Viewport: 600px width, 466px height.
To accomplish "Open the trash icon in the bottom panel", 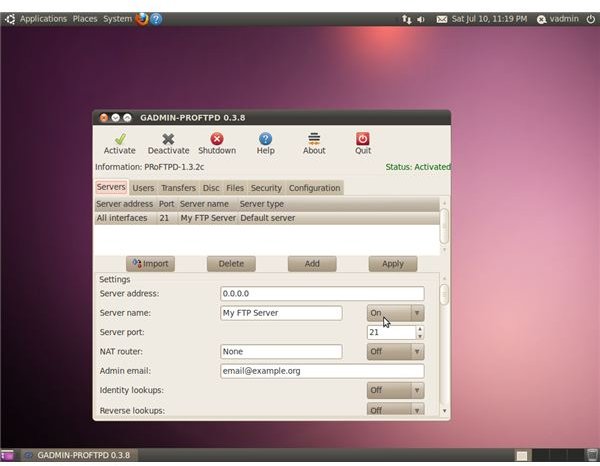I will tap(592, 455).
